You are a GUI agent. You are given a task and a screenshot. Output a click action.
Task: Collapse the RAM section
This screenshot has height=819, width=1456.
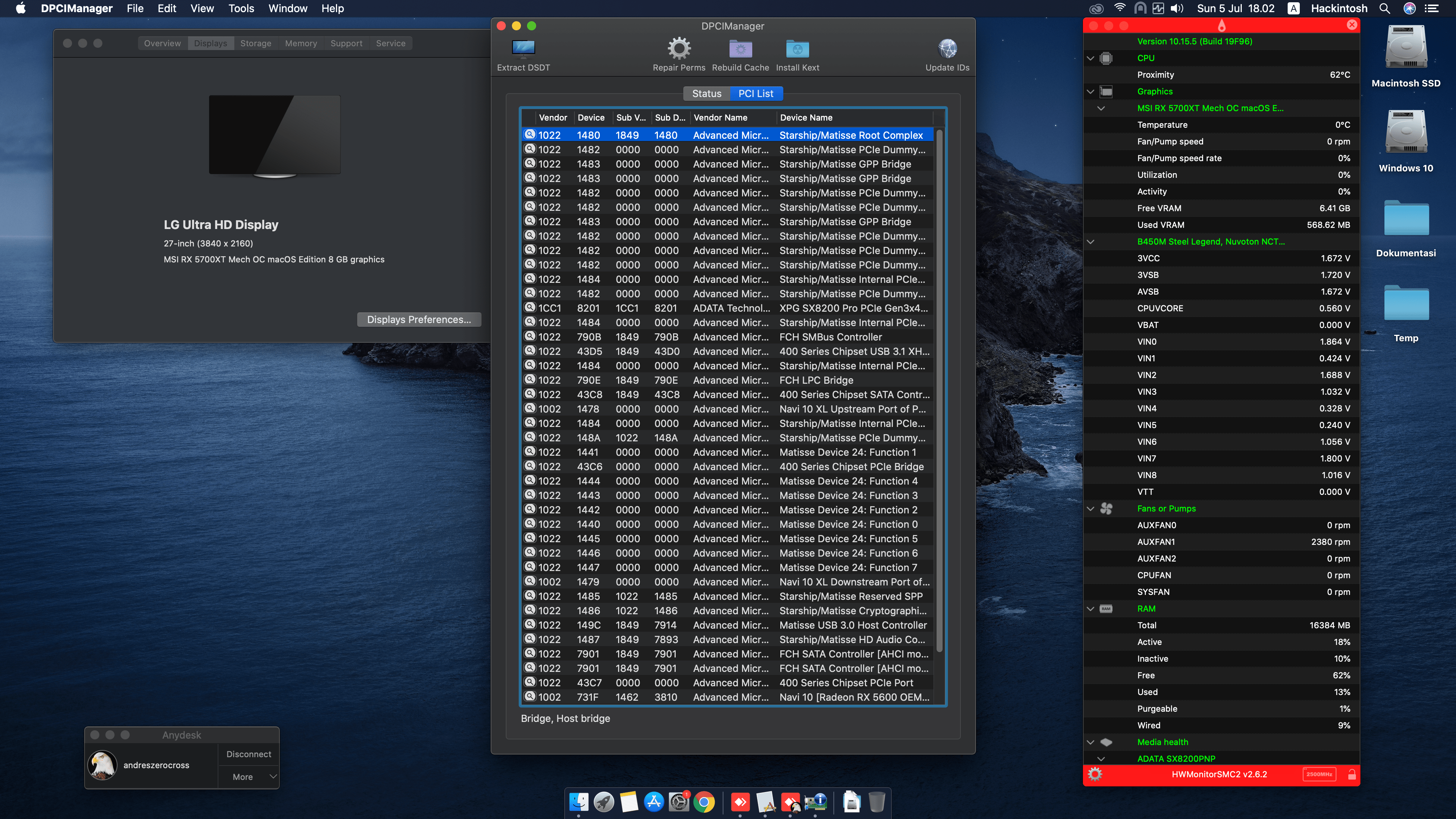(1090, 609)
